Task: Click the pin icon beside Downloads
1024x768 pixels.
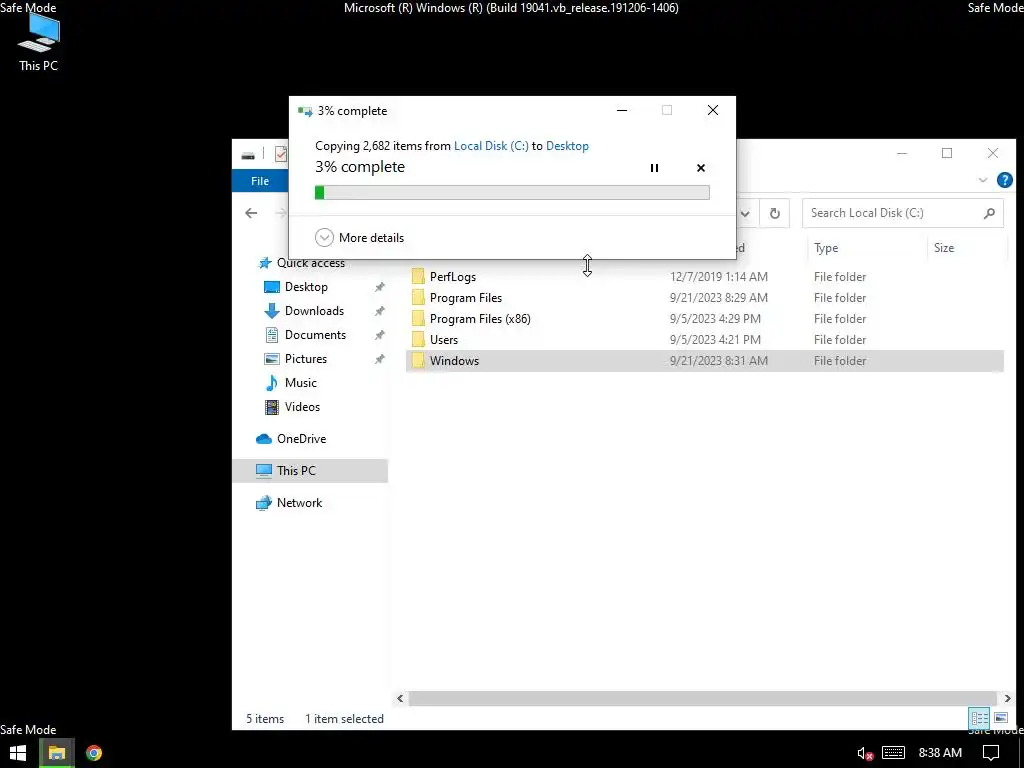Action: pyautogui.click(x=379, y=312)
